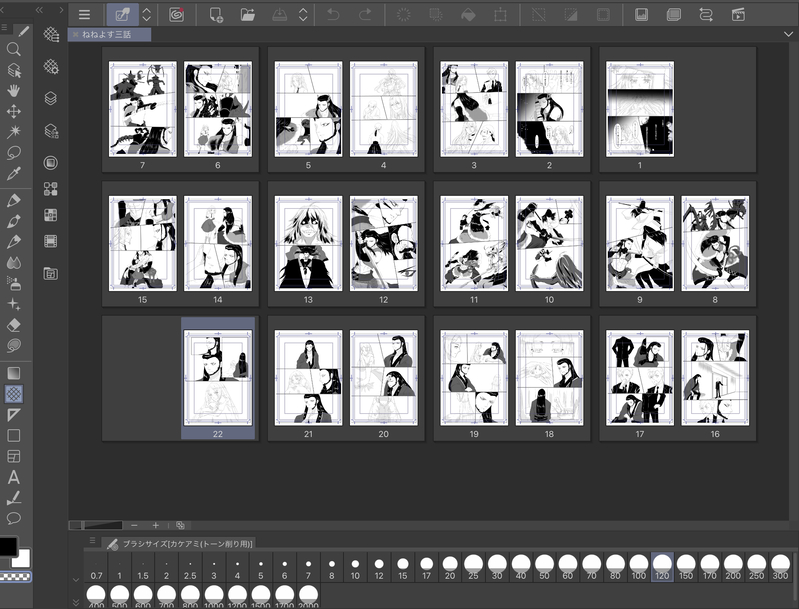Open the hamburger main menu
This screenshot has height=609, width=799.
85,15
